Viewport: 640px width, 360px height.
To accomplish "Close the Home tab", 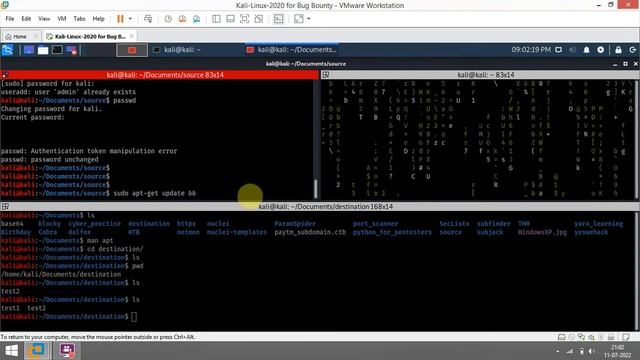I will [x=36, y=36].
